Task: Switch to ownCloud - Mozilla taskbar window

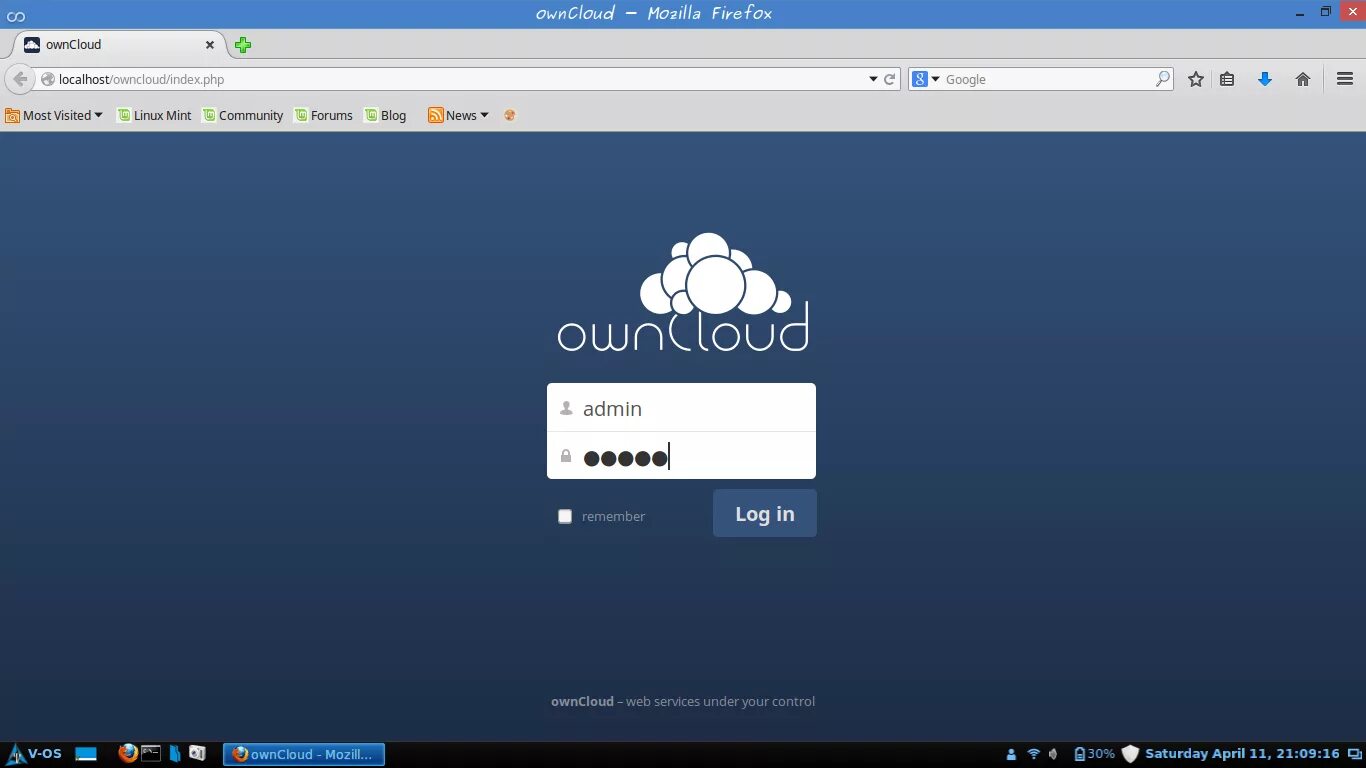Action: pos(303,754)
